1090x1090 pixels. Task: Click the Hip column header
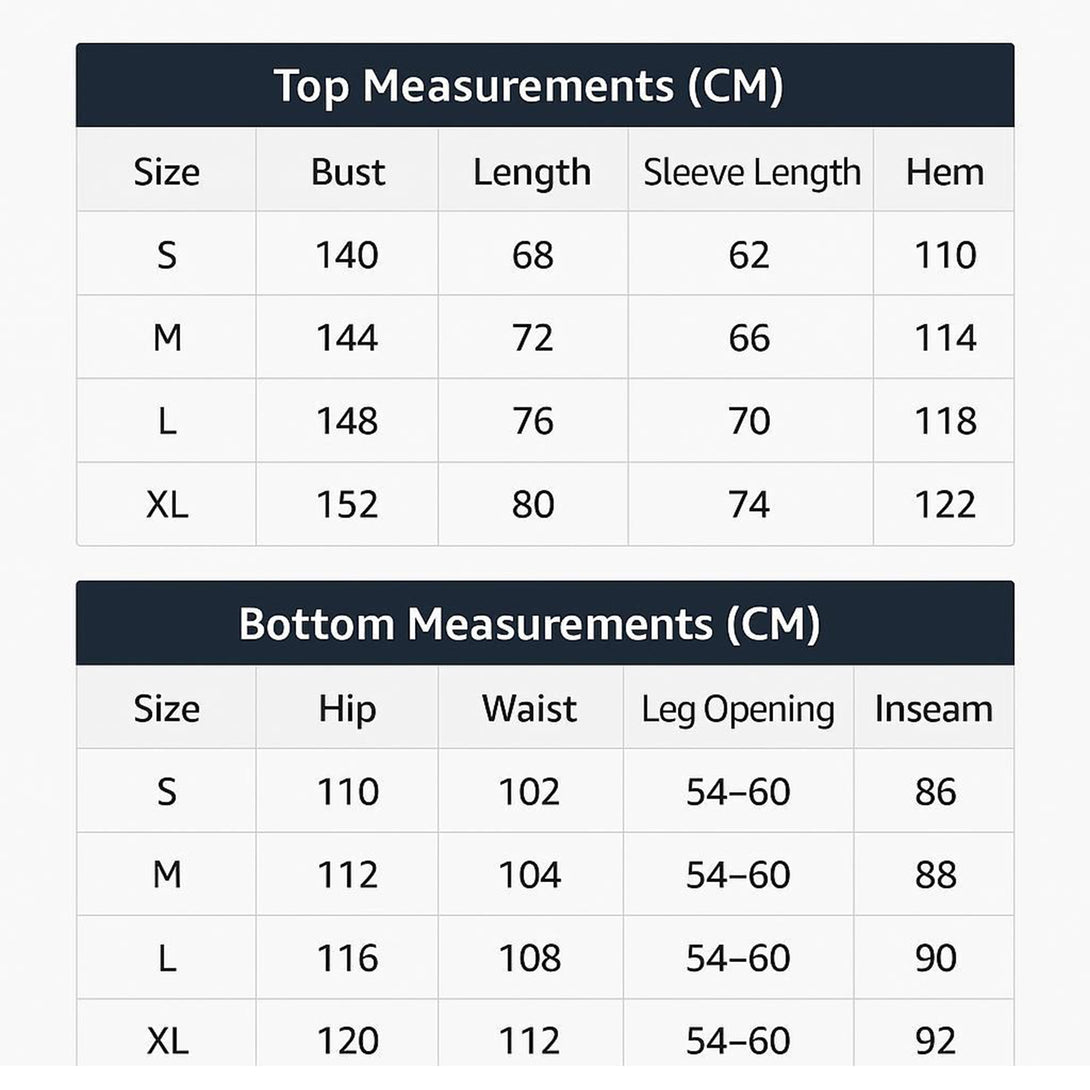coord(347,709)
